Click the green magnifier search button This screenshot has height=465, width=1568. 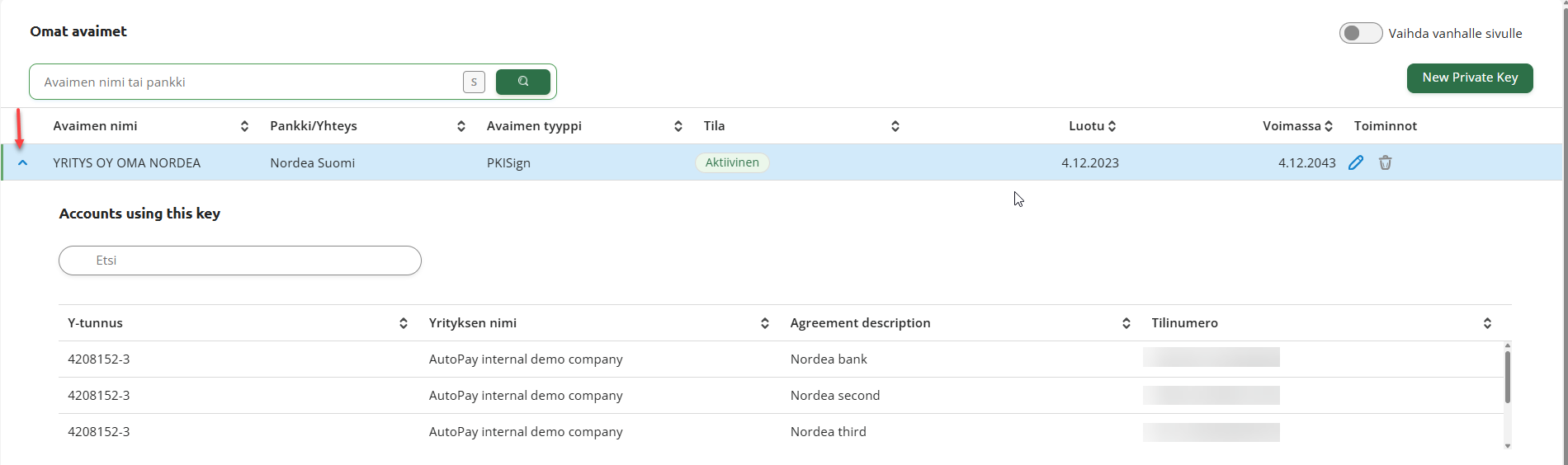522,82
